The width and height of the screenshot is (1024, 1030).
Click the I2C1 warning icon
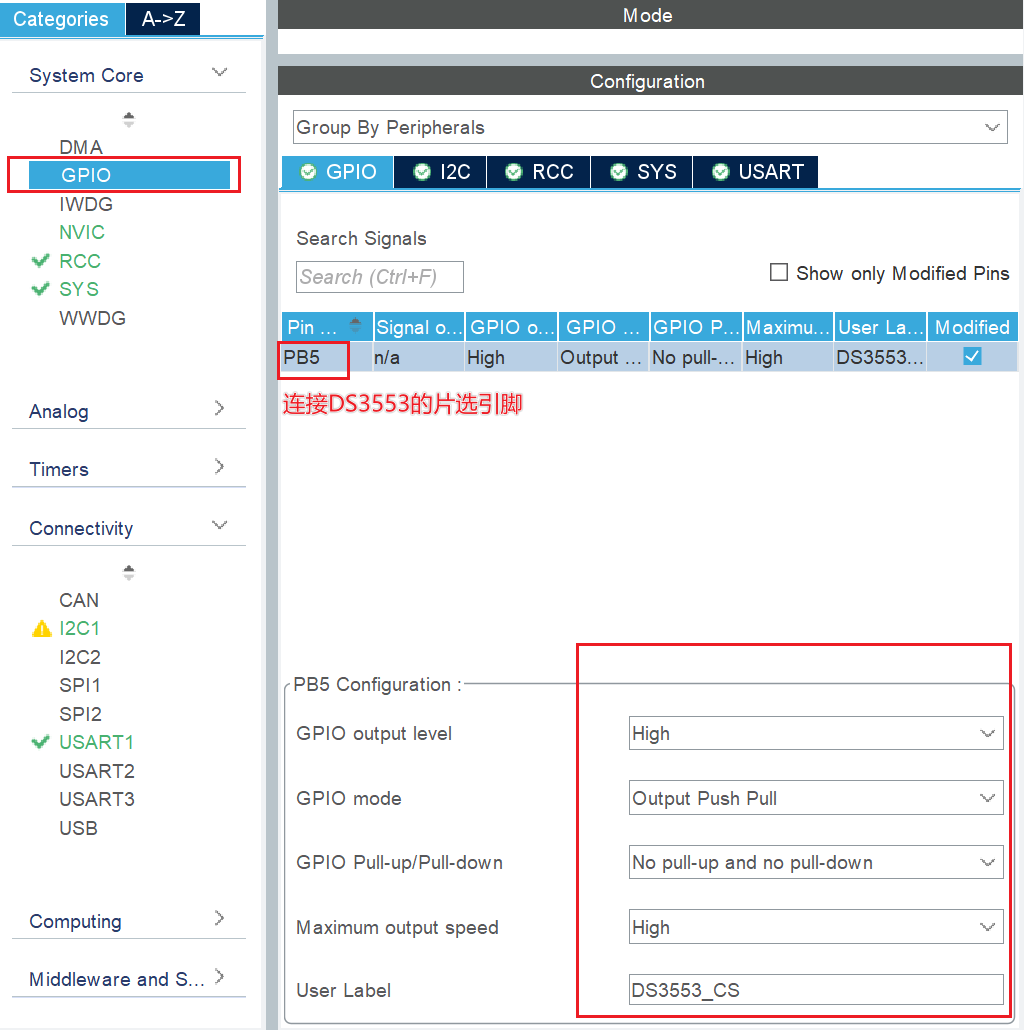tap(41, 629)
